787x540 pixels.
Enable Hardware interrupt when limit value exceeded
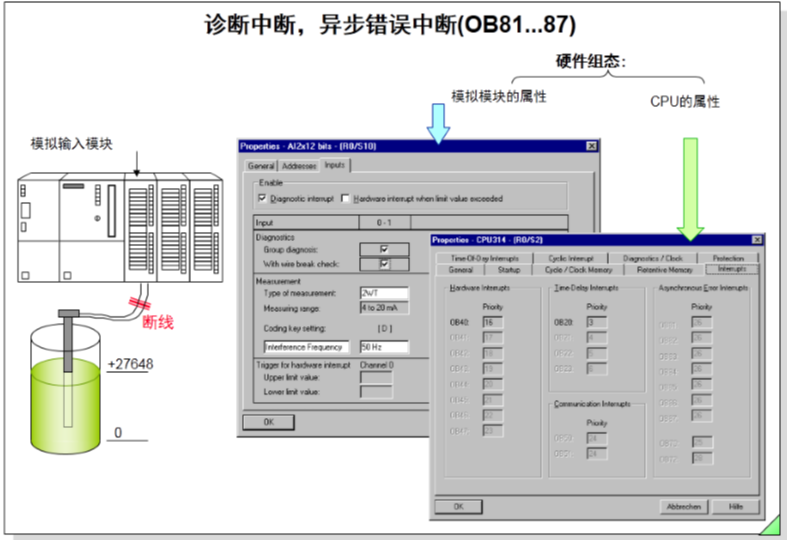[345, 199]
